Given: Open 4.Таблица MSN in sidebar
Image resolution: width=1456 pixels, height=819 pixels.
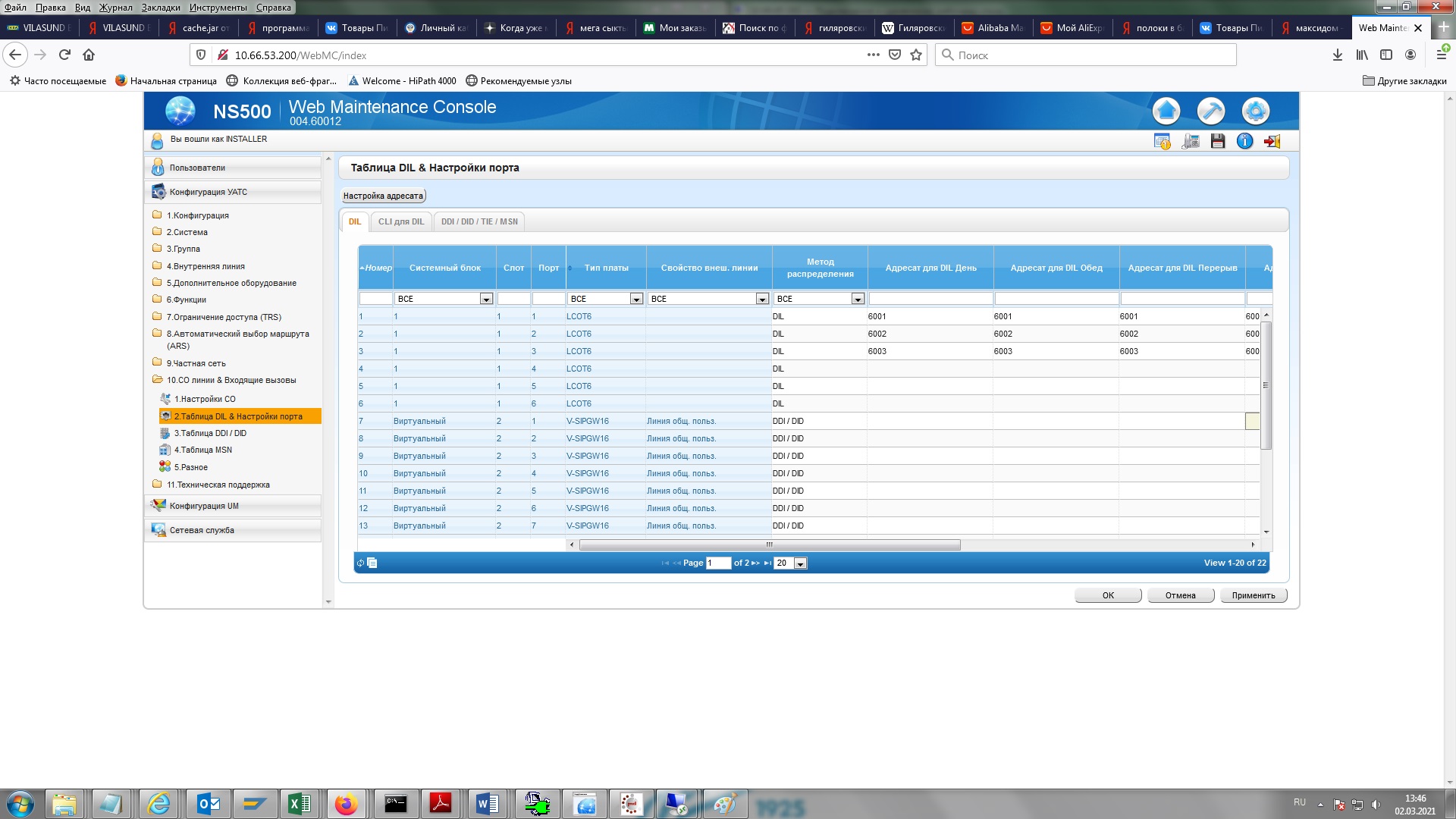Looking at the screenshot, I should pyautogui.click(x=203, y=450).
